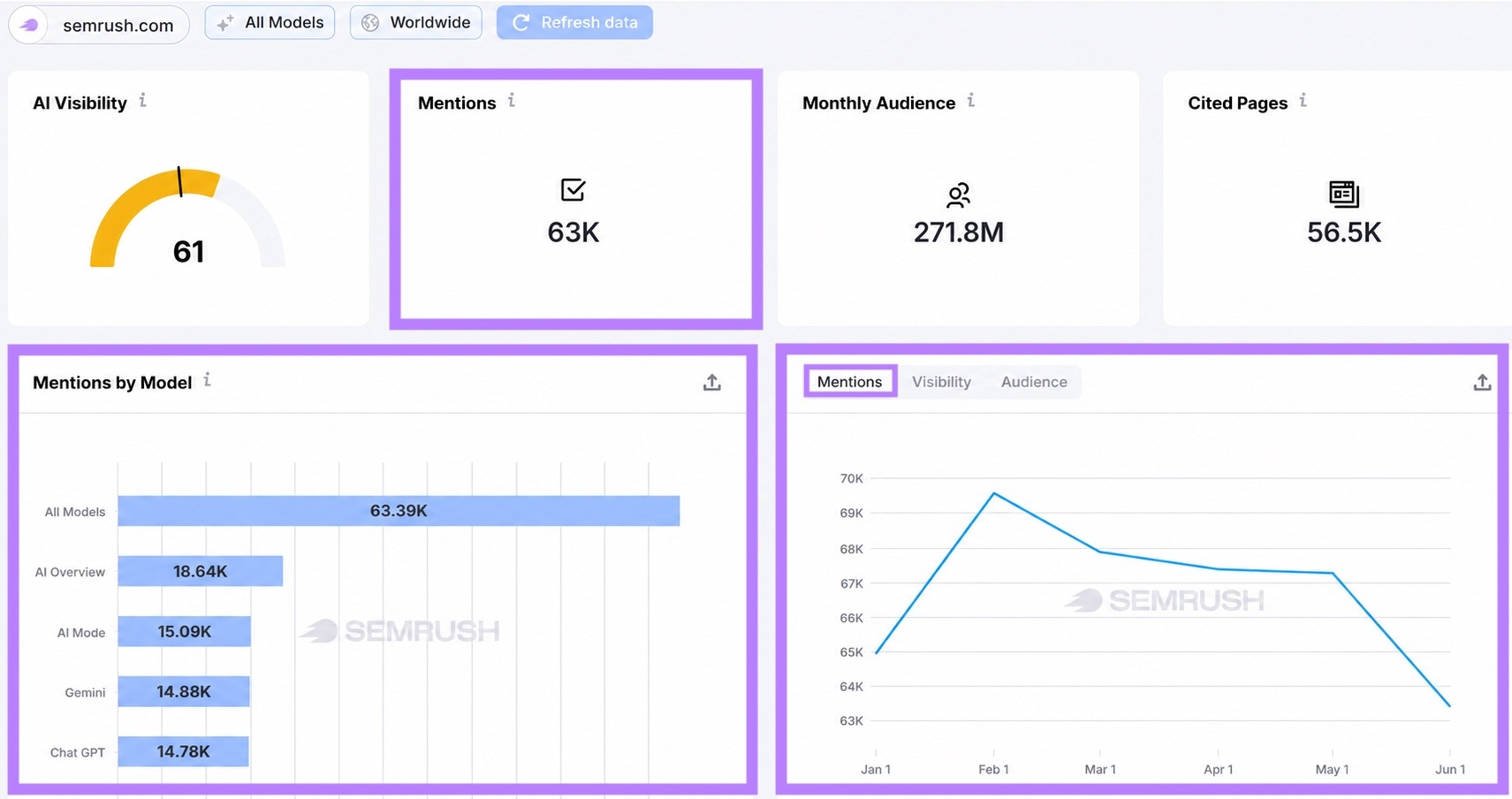Click the Jan 1 date label

876,769
